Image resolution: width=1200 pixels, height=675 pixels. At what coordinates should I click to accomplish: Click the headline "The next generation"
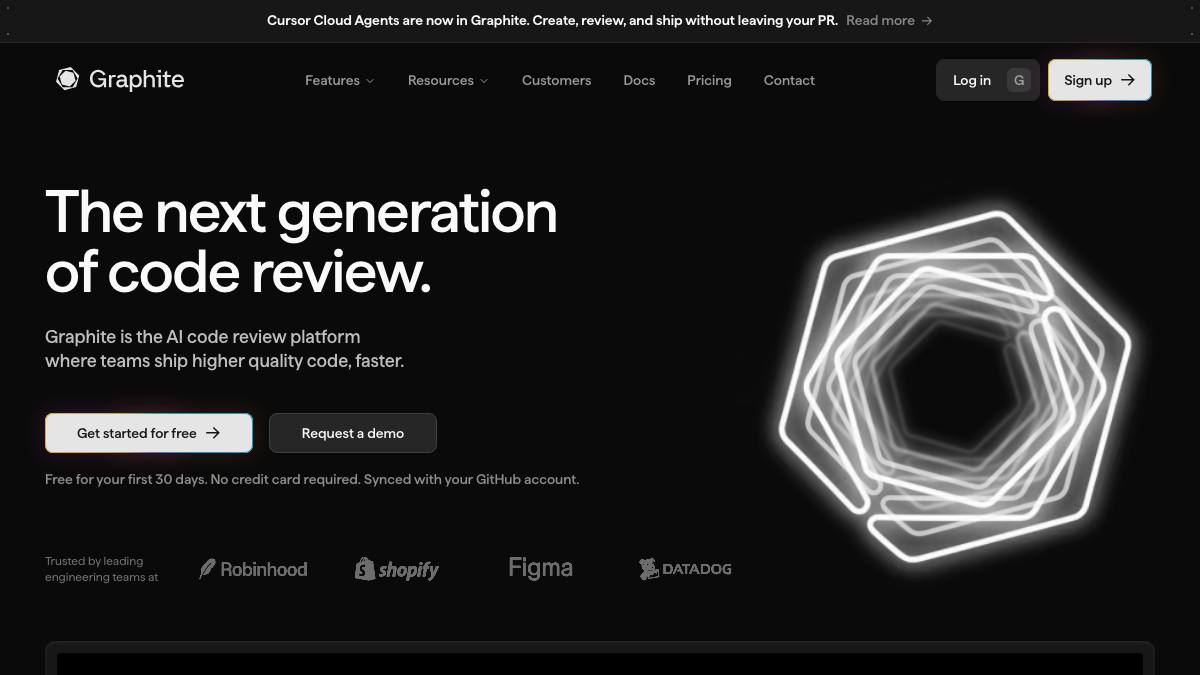[301, 212]
